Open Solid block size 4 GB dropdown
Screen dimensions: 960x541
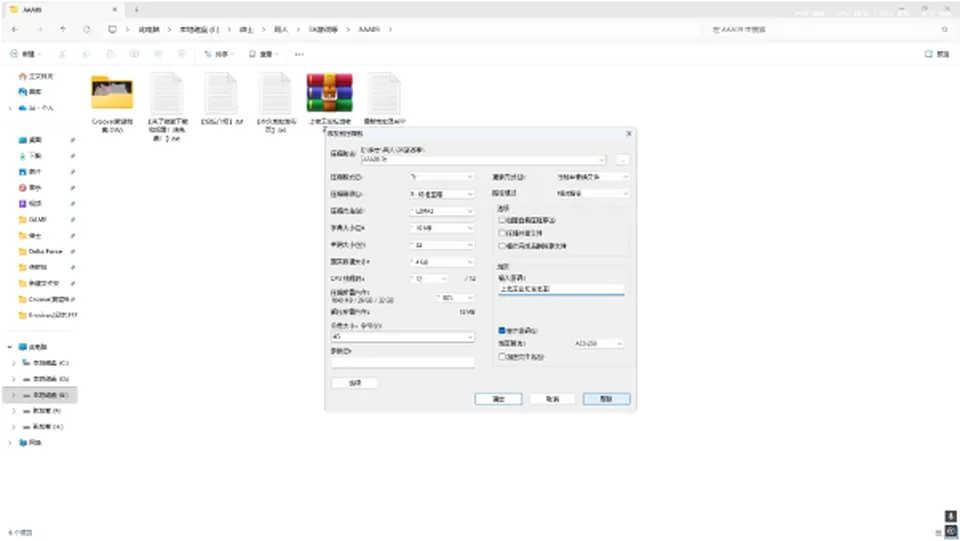point(441,262)
